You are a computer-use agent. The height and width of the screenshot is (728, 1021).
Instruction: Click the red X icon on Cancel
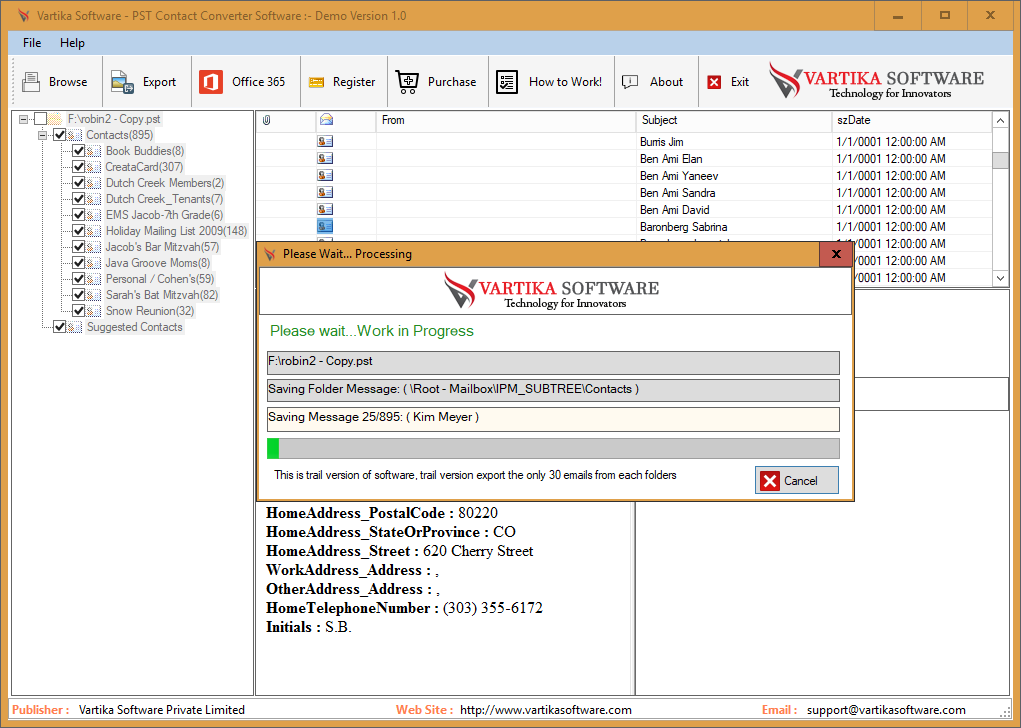point(770,481)
